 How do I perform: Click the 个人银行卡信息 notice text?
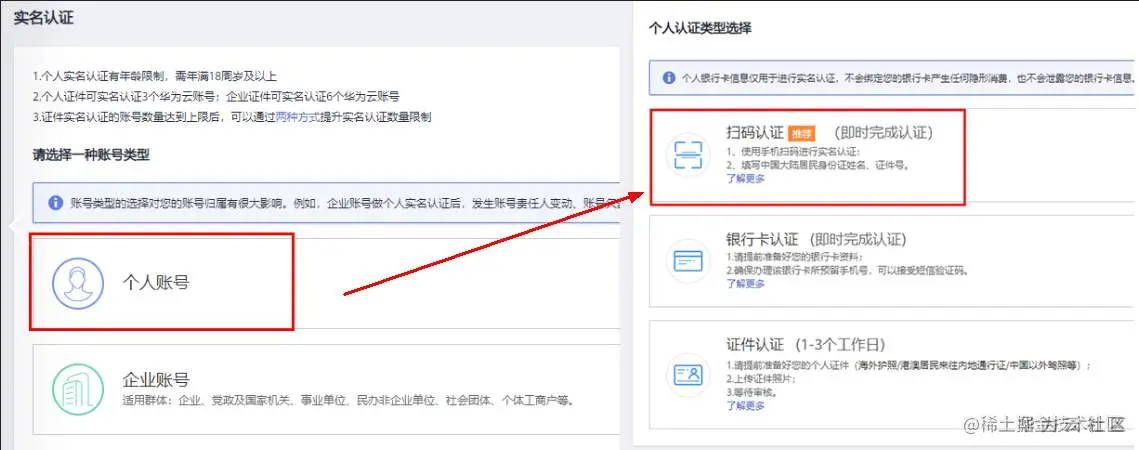[x=907, y=77]
